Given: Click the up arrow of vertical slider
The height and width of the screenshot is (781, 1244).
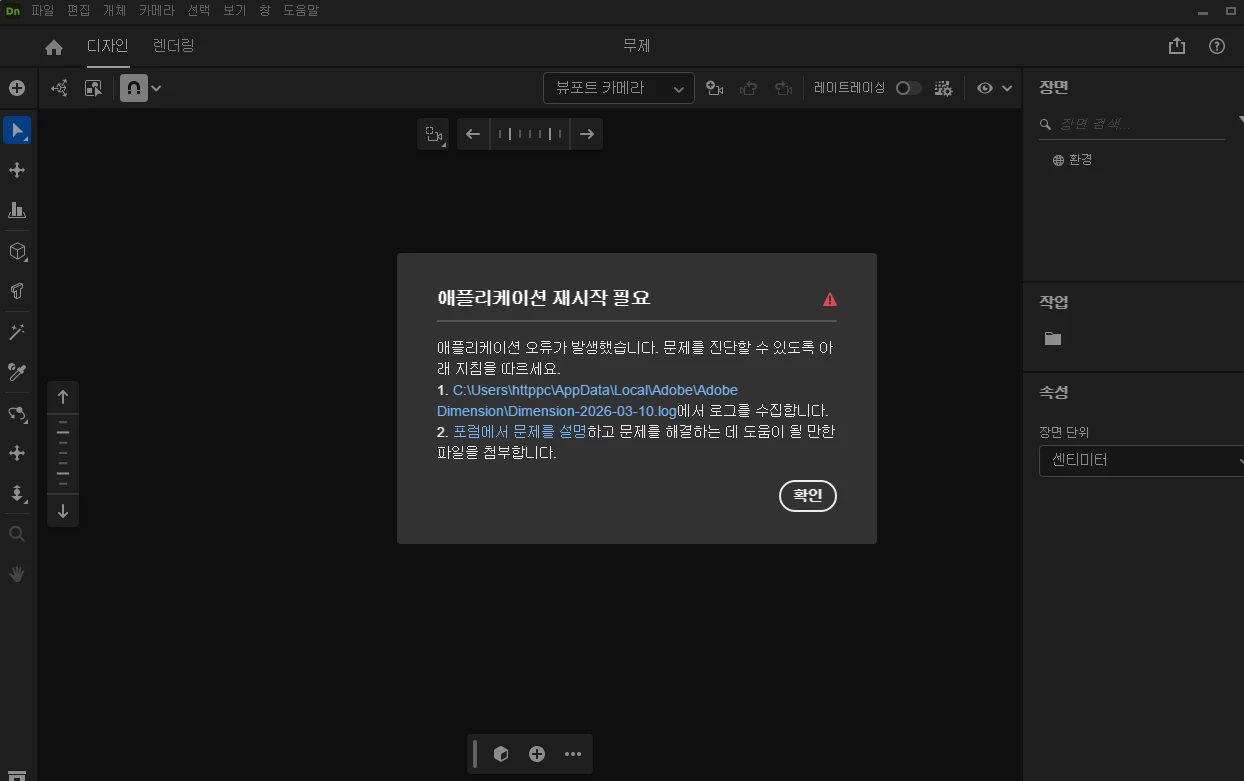Looking at the screenshot, I should 63,397.
